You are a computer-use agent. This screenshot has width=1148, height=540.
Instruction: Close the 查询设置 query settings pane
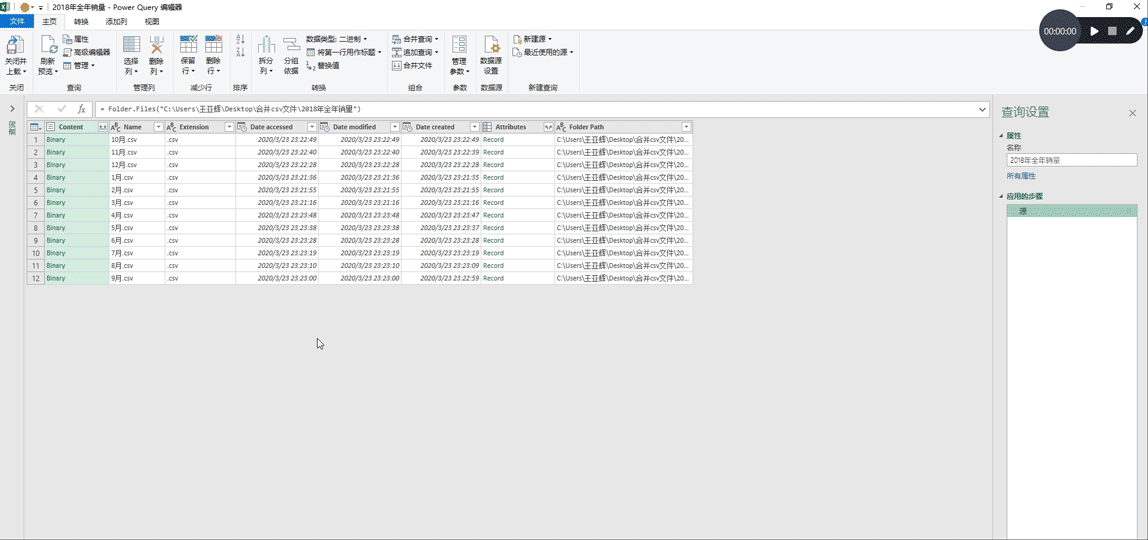pos(1133,113)
